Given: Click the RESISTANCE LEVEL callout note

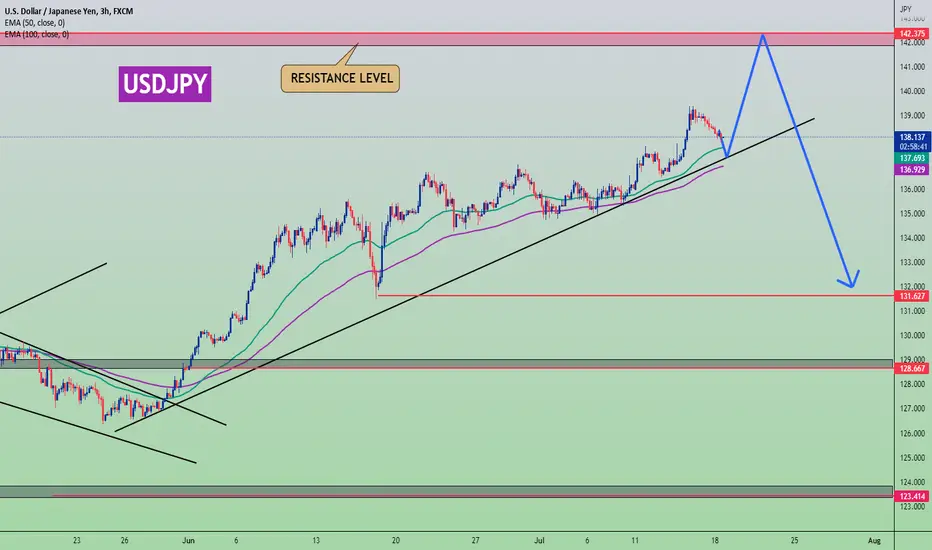Looking at the screenshot, I should [341, 78].
